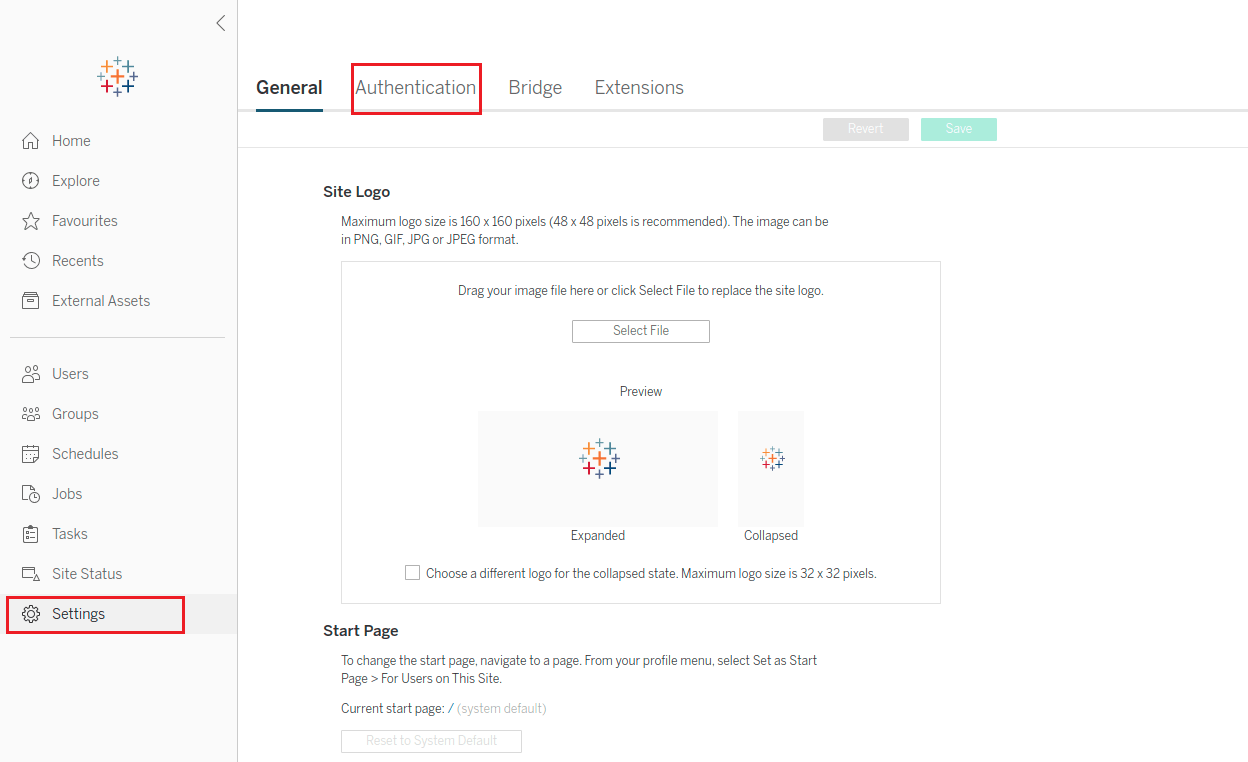Screen dimensions: 1248x762
Task: Open Recents using the clock icon
Action: pos(31,261)
